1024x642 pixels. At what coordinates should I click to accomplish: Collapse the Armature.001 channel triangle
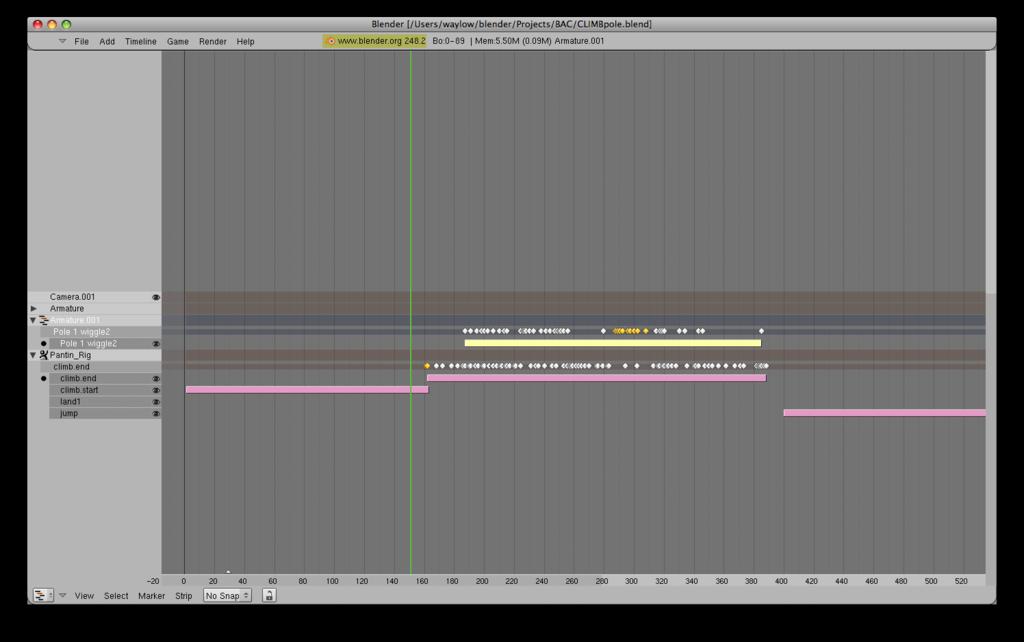pos(33,320)
